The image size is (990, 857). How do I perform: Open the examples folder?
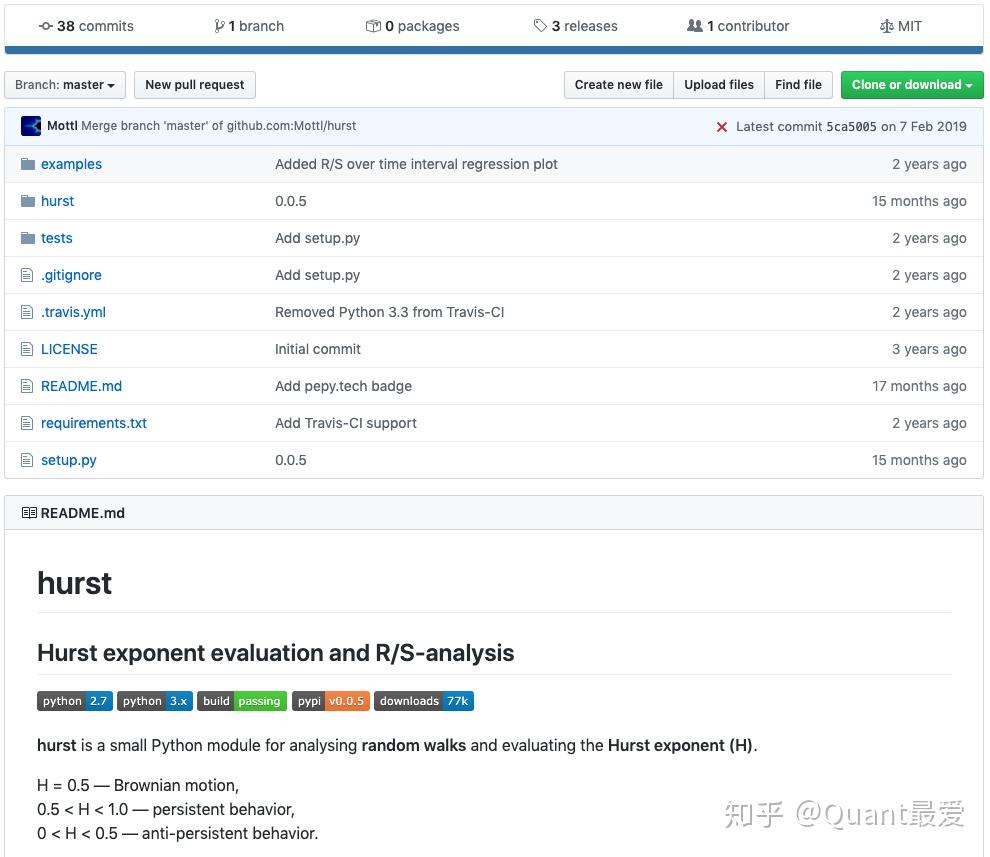(71, 164)
